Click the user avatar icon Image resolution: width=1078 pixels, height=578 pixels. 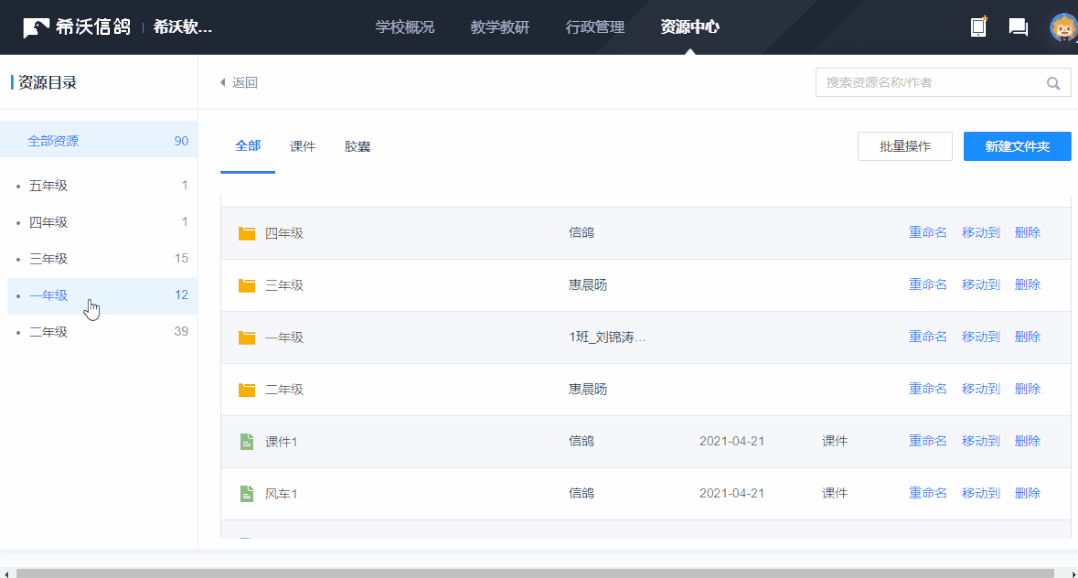[x=1062, y=27]
